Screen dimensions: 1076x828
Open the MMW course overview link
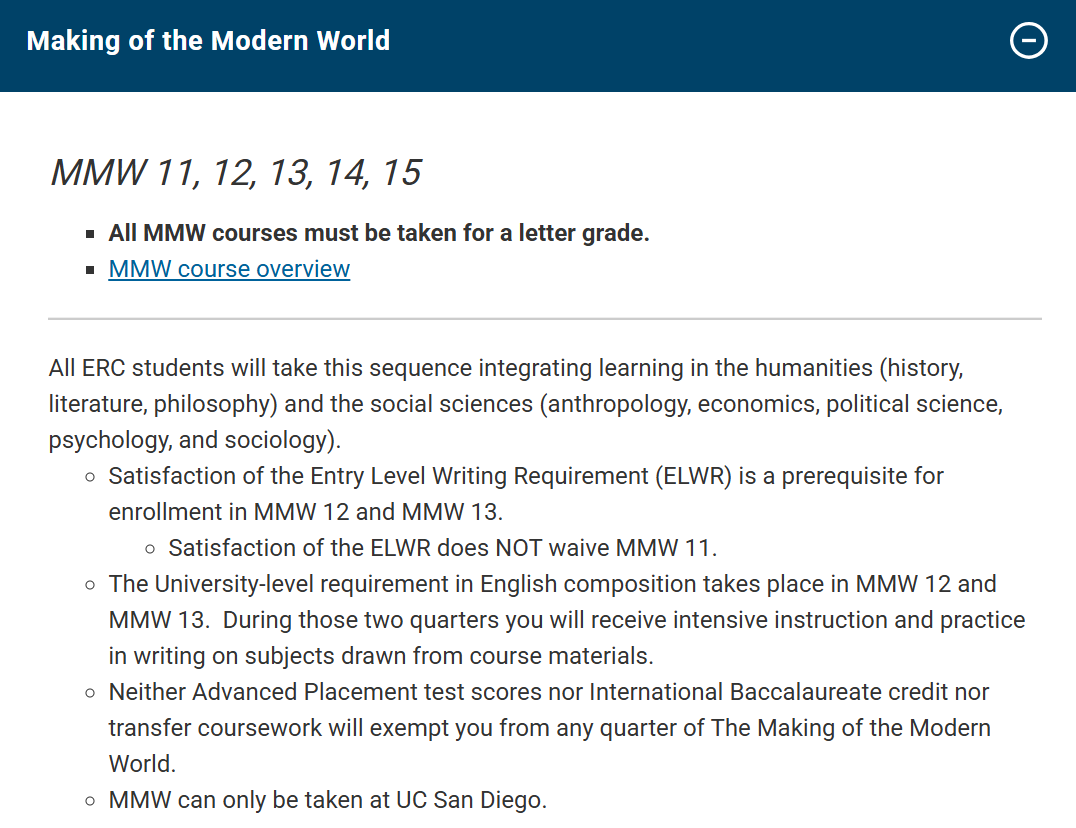[x=229, y=269]
